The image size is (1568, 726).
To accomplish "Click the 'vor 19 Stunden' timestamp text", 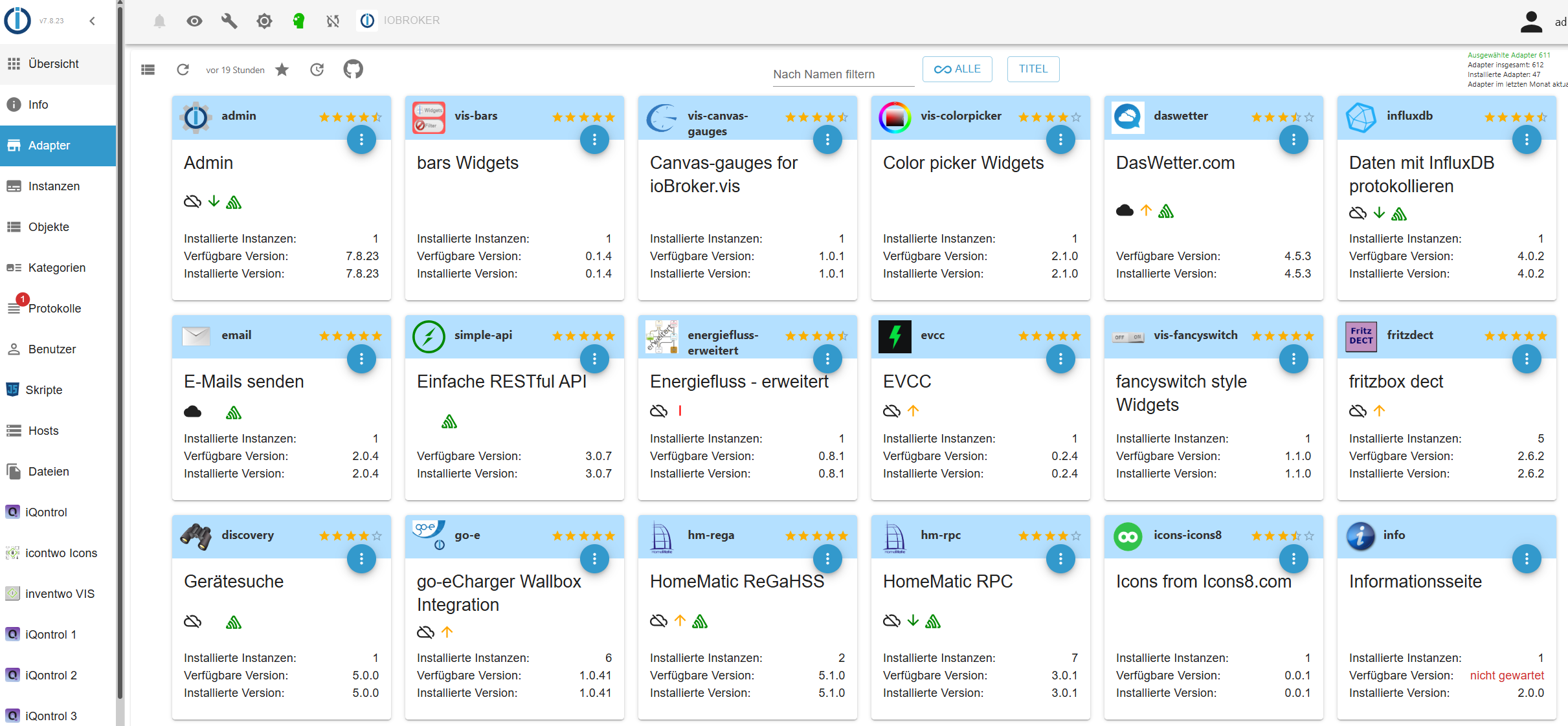I will [235, 70].
